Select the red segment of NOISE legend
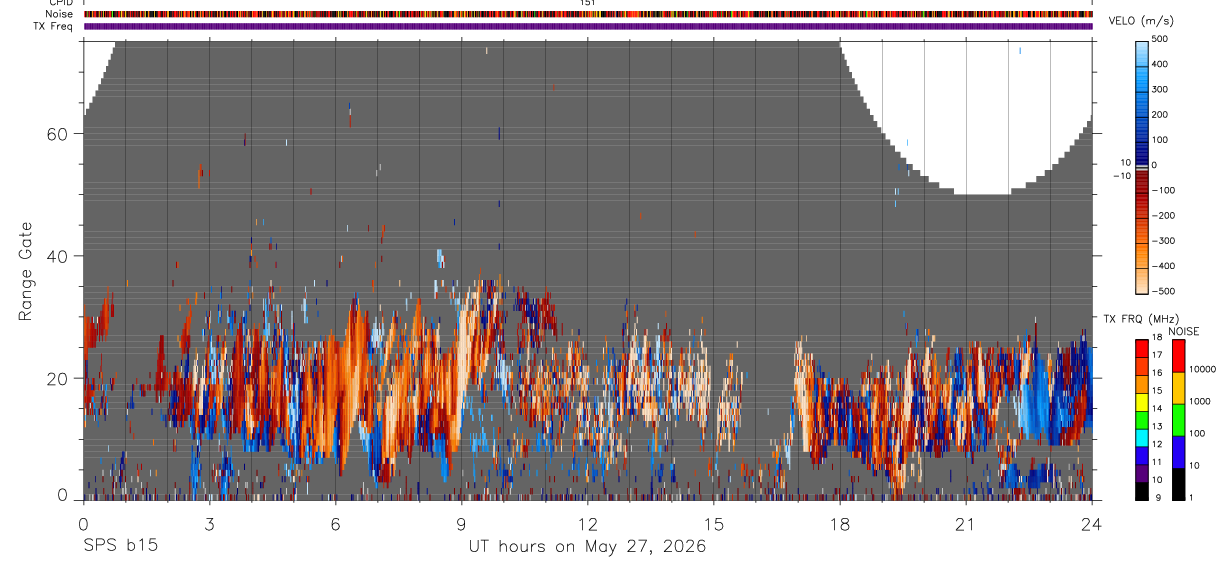The image size is (1228, 567). pos(1178,356)
